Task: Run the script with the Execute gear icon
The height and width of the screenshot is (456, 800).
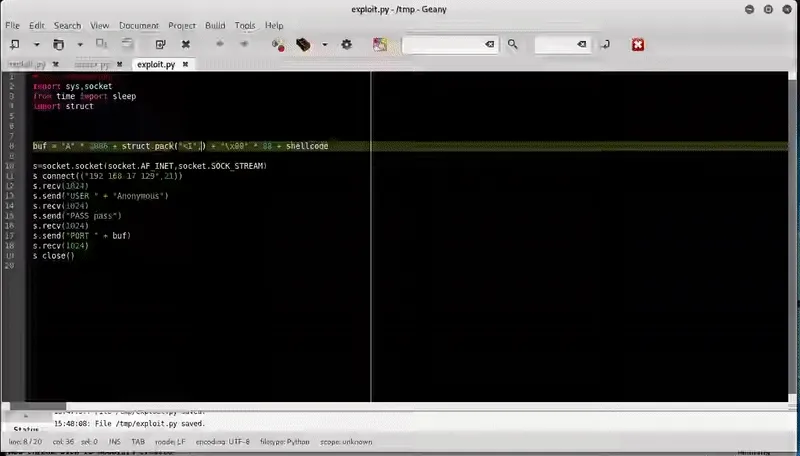Action: click(x=347, y=44)
